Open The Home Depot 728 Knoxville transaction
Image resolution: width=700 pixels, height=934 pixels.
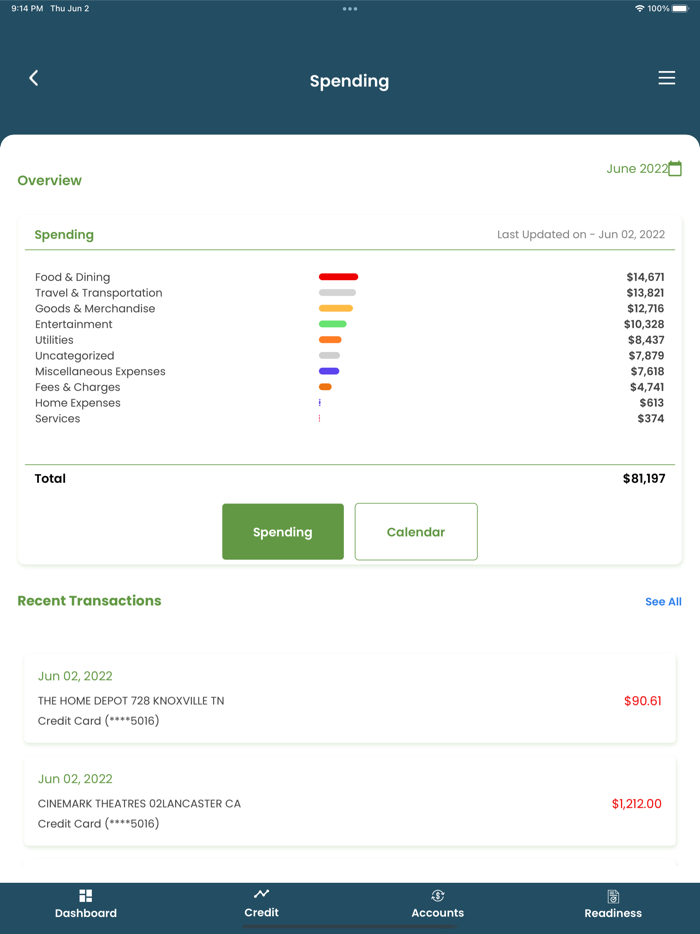(x=350, y=699)
